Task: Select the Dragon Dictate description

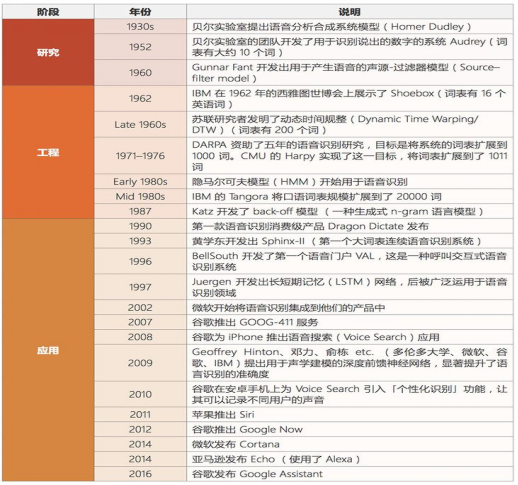Action: coord(350,226)
